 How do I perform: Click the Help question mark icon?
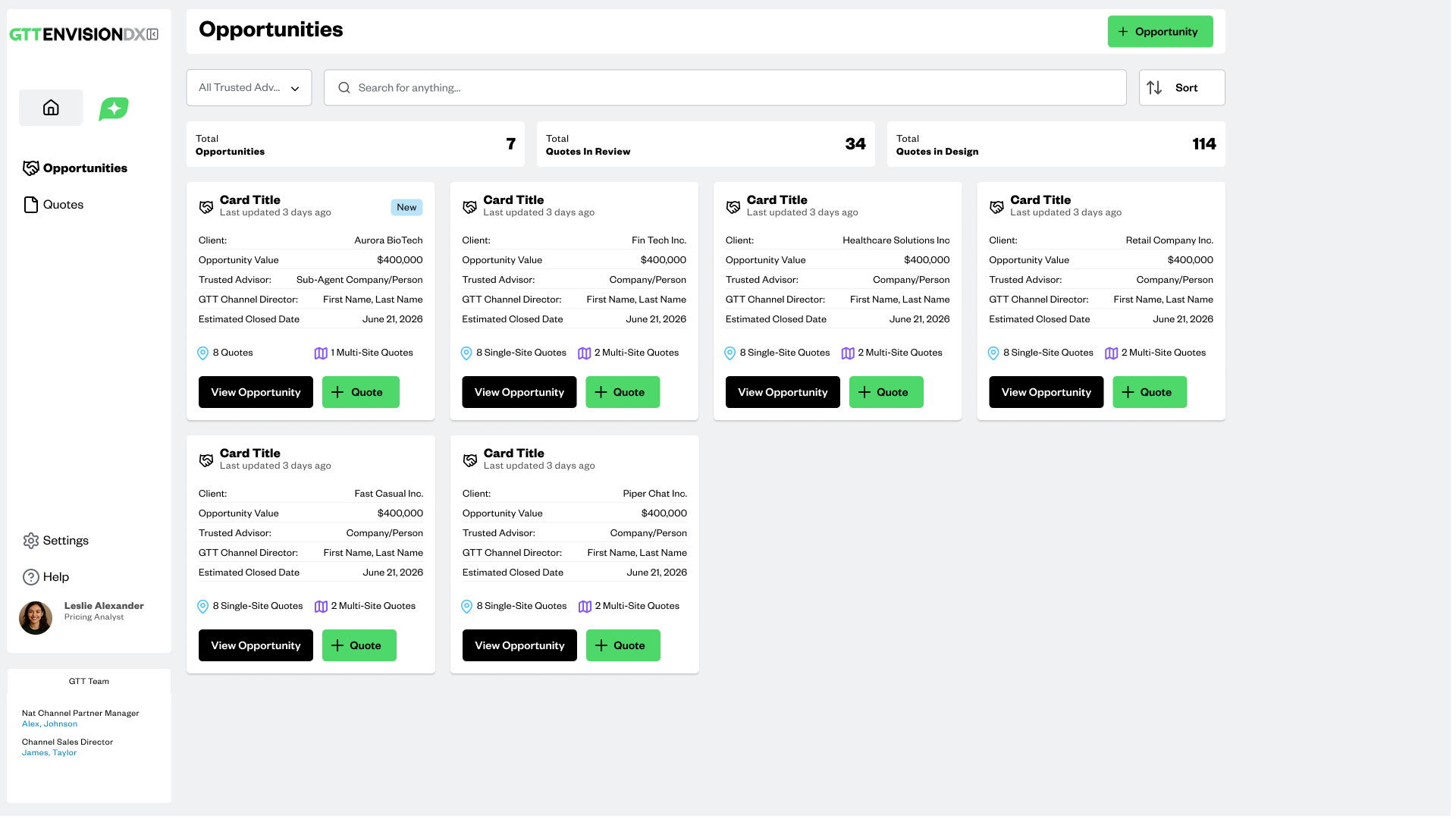point(31,577)
